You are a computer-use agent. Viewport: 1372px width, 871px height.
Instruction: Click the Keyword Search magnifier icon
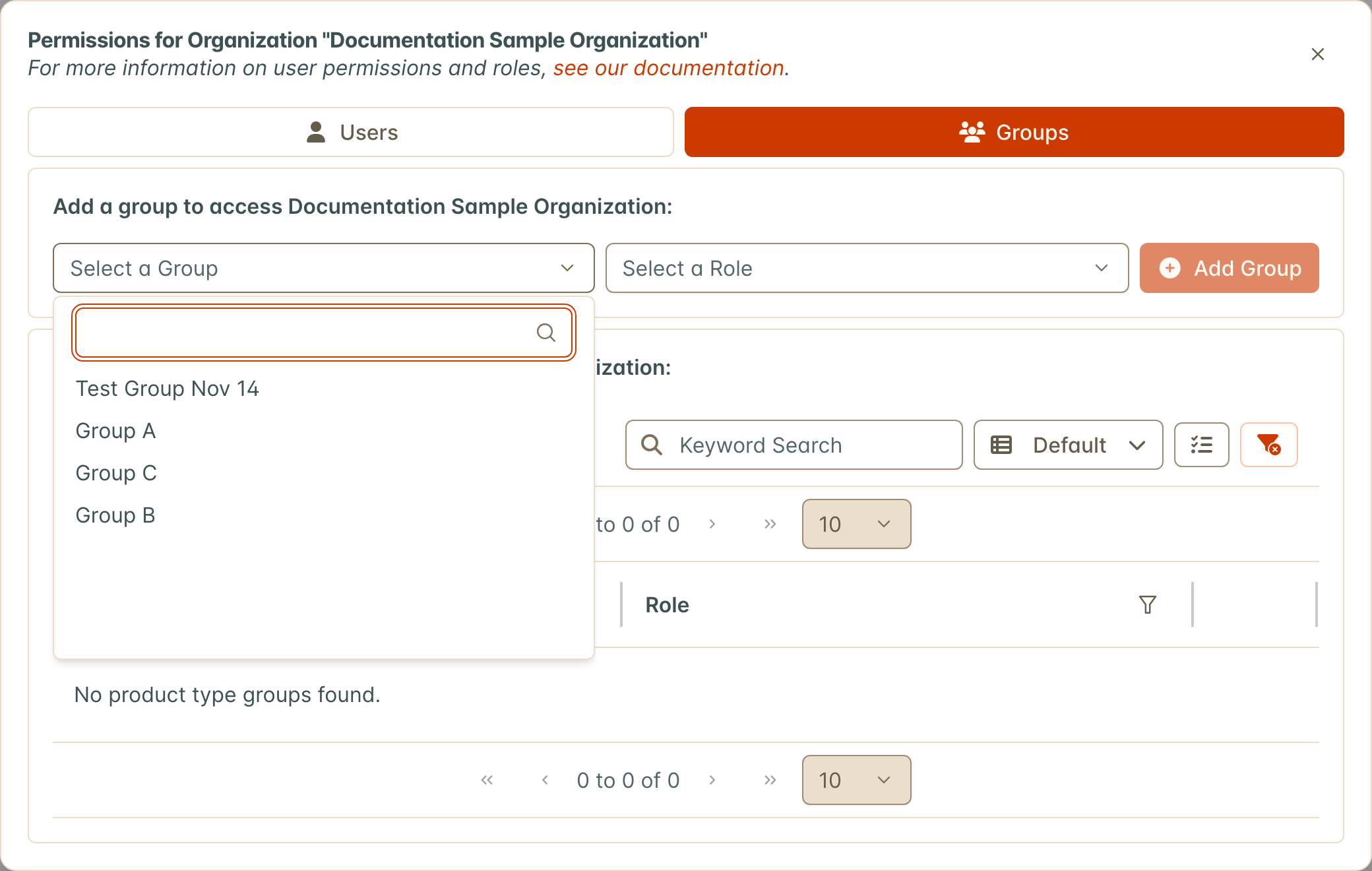click(651, 445)
